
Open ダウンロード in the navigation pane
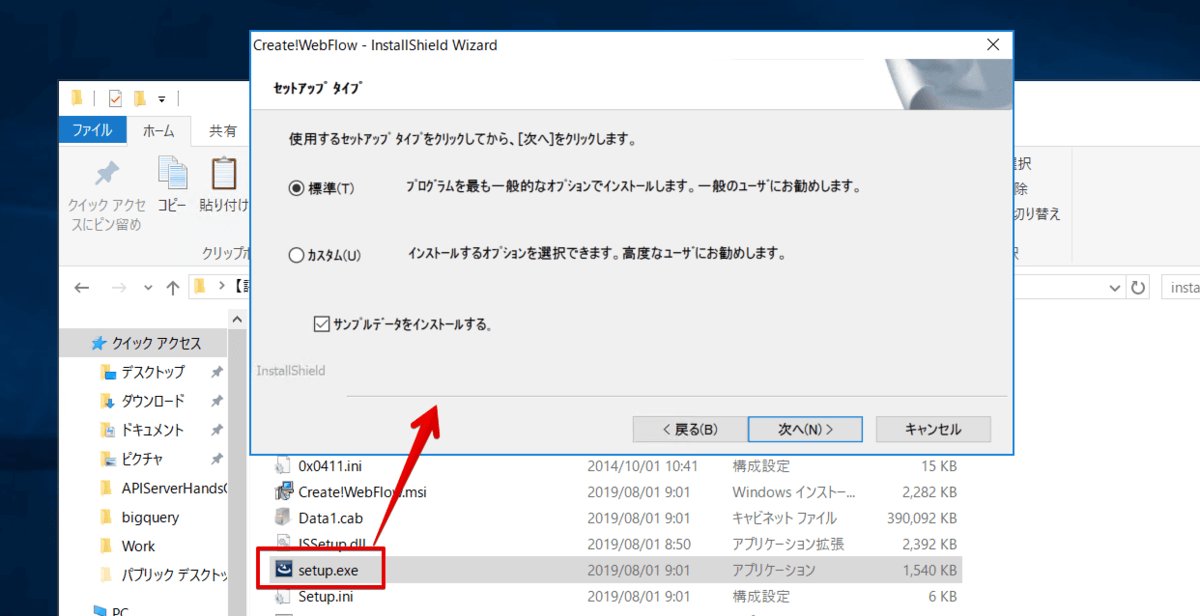pyautogui.click(x=153, y=401)
